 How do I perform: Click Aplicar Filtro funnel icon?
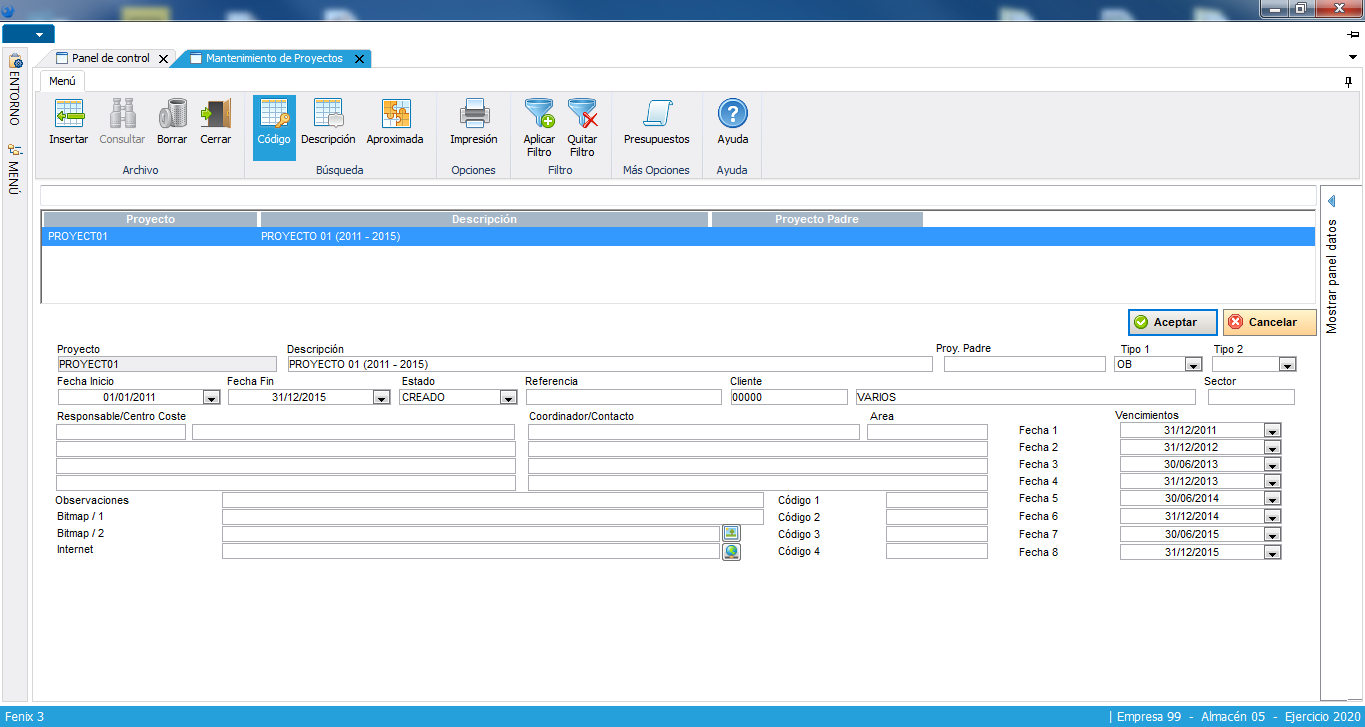pyautogui.click(x=539, y=115)
